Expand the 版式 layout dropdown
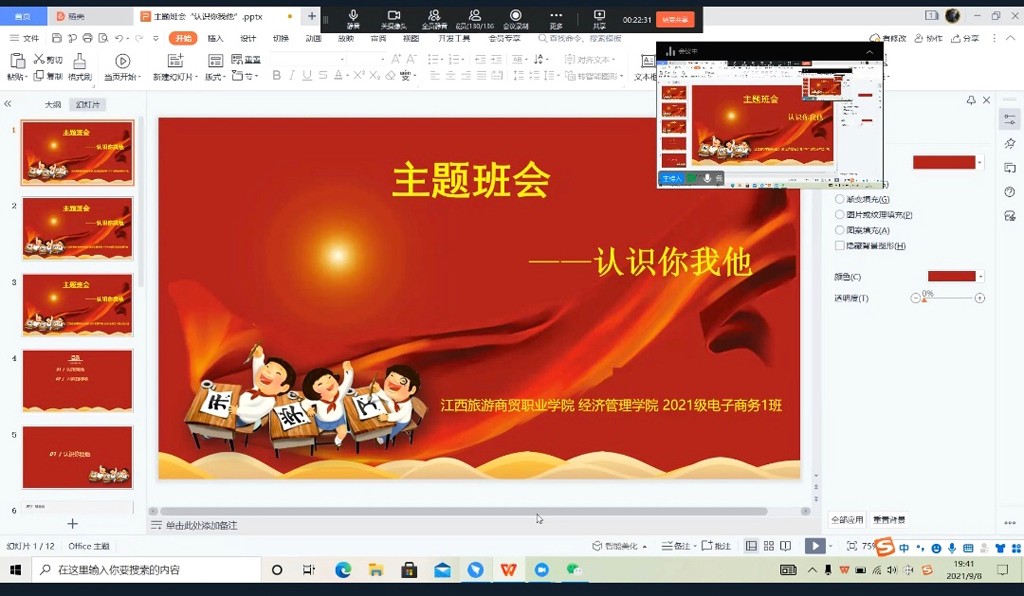The image size is (1024, 596). (x=215, y=77)
